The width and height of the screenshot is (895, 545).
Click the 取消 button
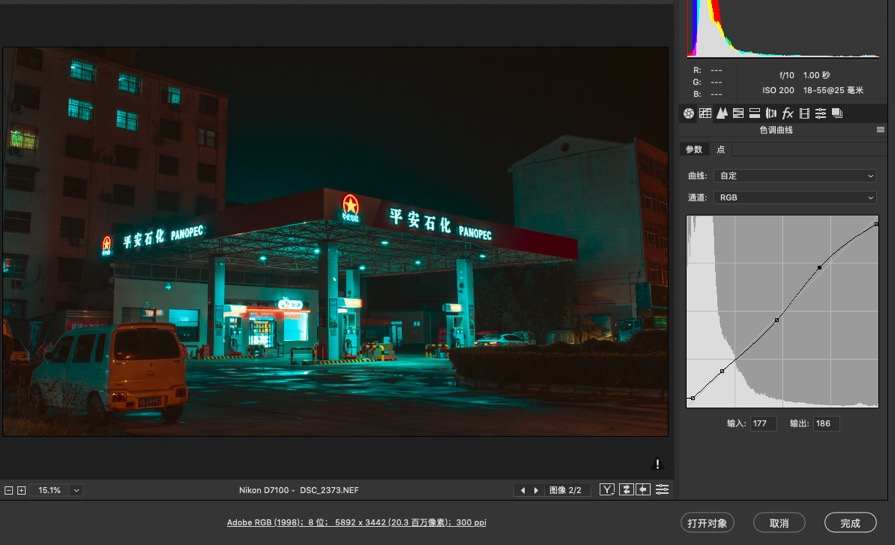[779, 523]
